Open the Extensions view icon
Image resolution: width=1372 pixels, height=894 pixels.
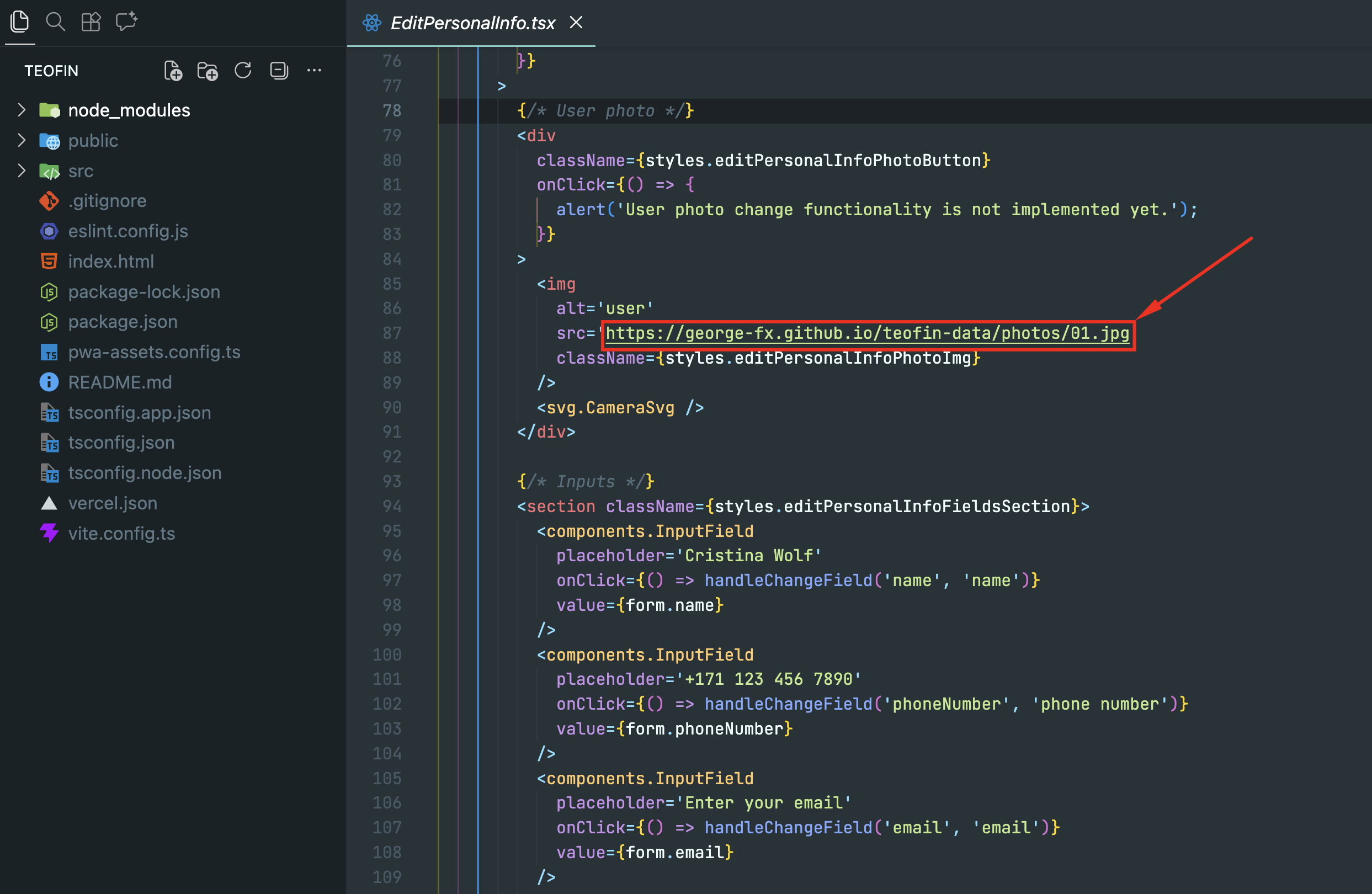(x=91, y=22)
